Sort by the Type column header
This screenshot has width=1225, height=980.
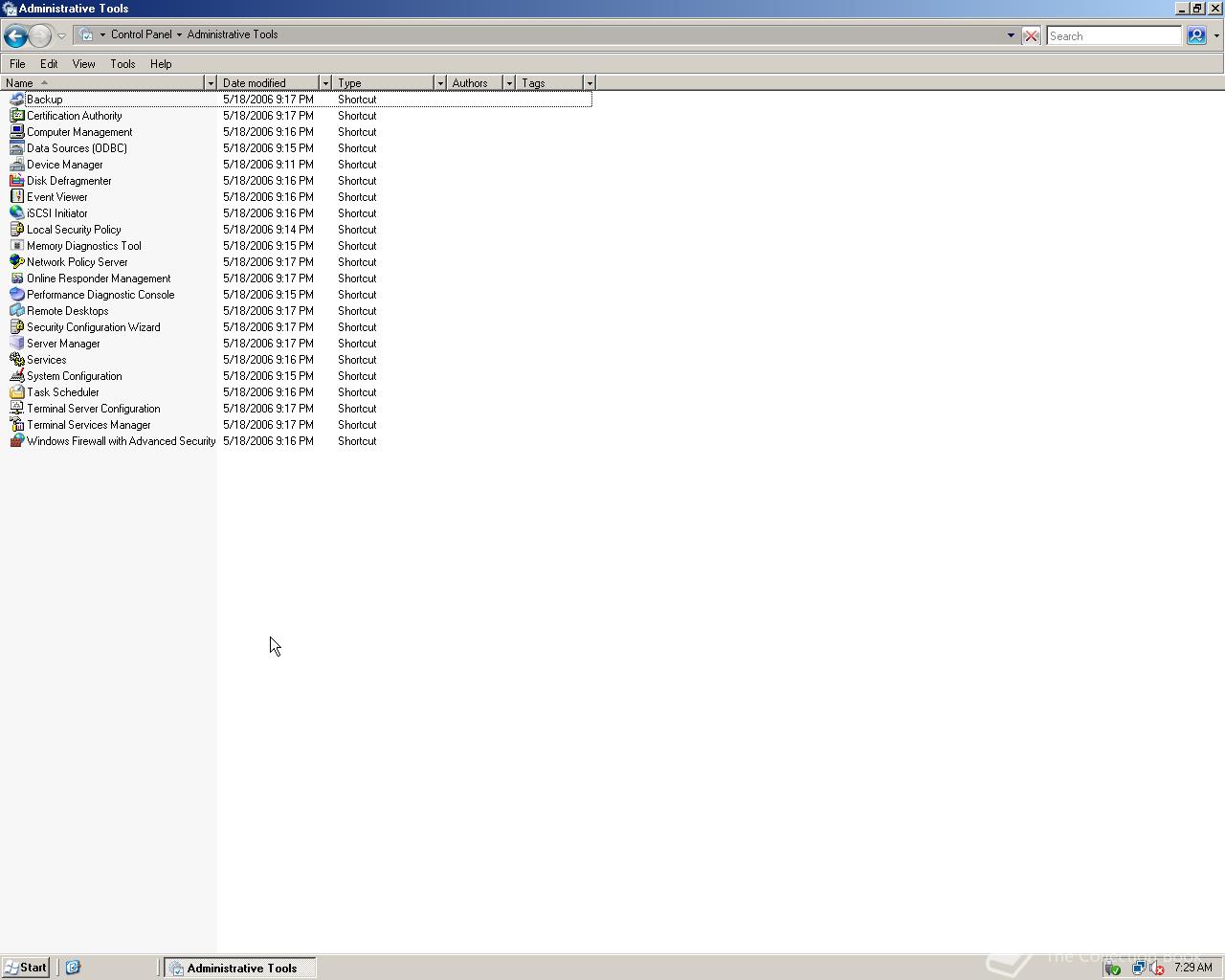[x=384, y=83]
